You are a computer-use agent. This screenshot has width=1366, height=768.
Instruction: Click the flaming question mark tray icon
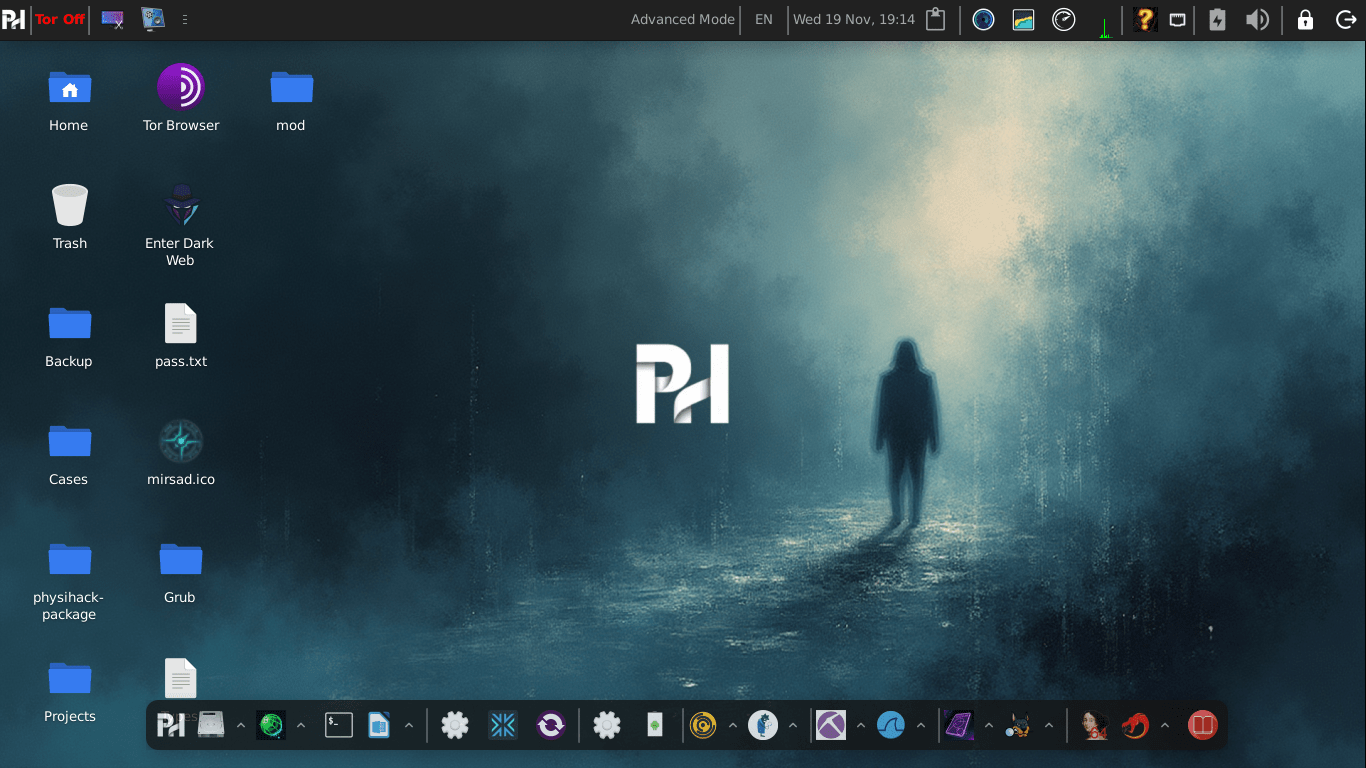[x=1144, y=19]
